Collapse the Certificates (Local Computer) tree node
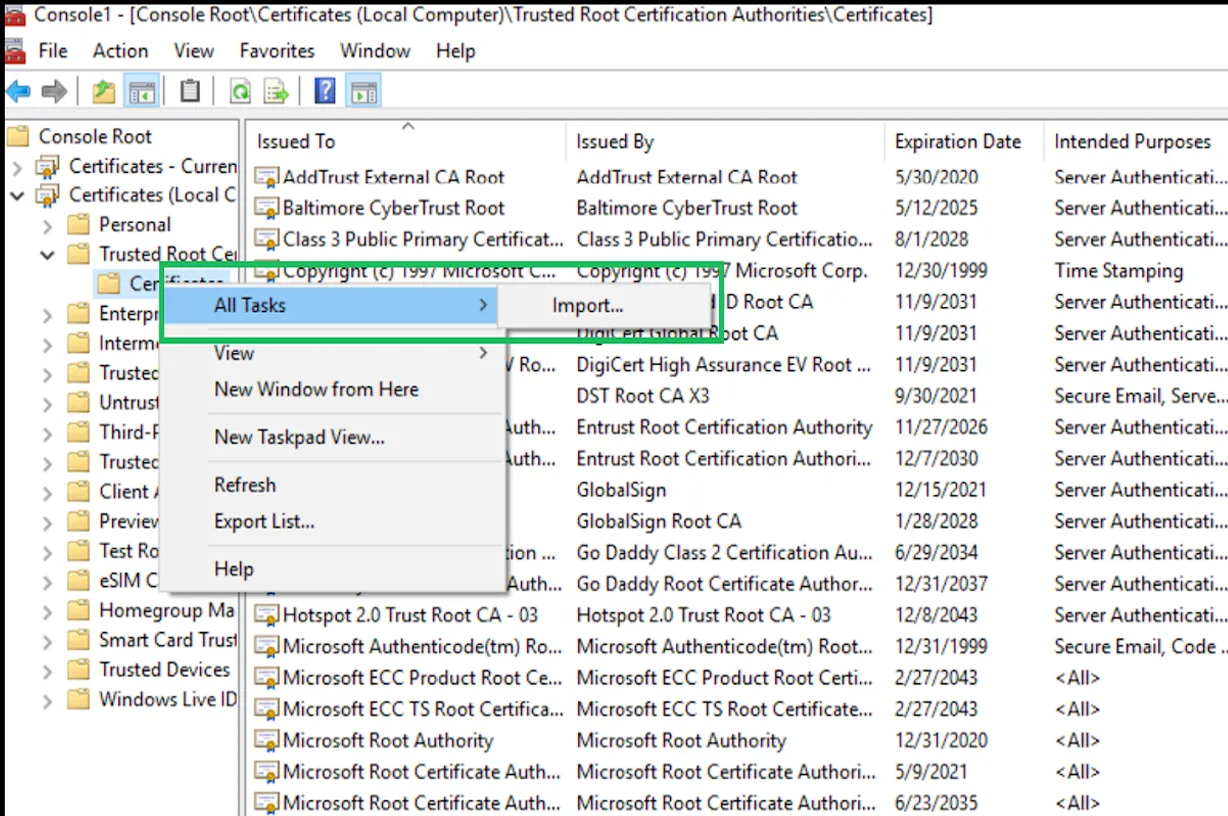The width and height of the screenshot is (1228, 816). [17, 195]
